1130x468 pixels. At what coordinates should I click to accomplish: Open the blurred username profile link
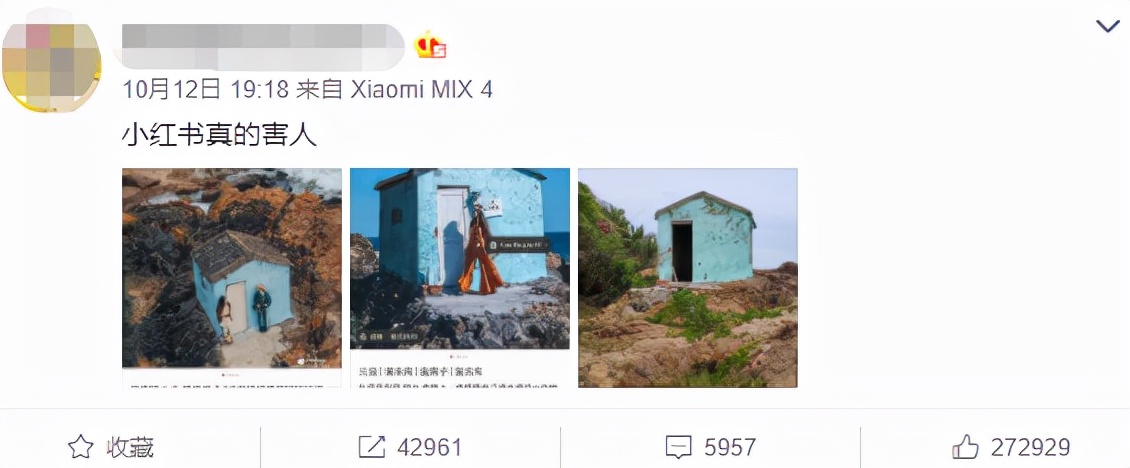263,48
